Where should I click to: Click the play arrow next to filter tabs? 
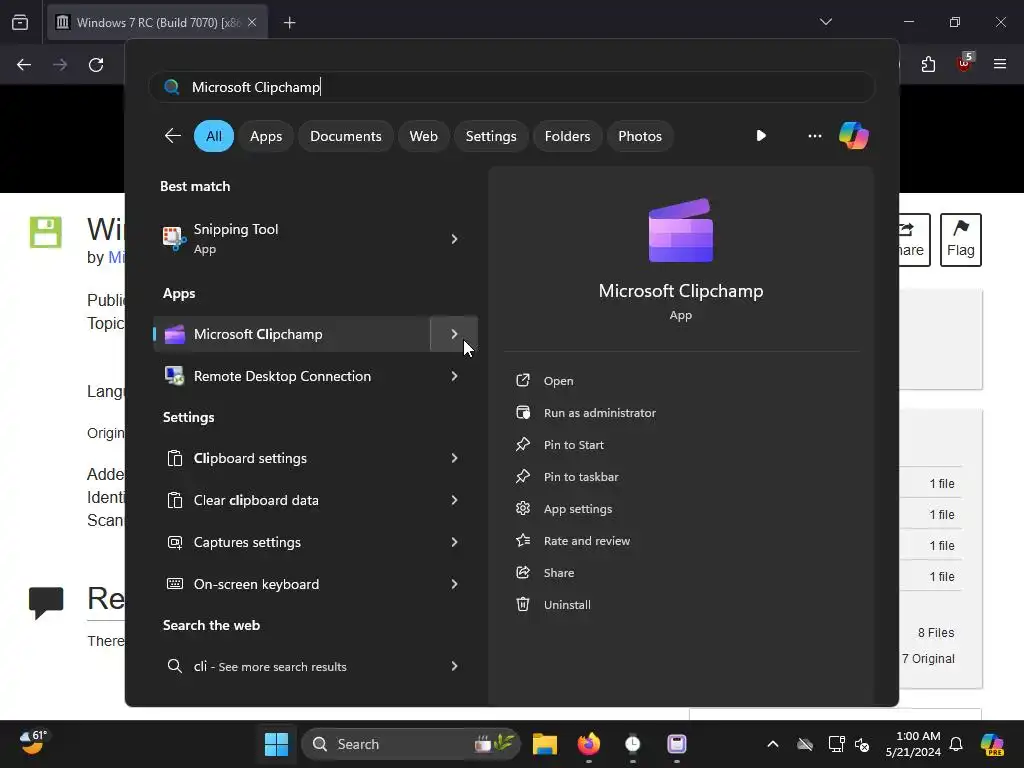pyautogui.click(x=761, y=136)
